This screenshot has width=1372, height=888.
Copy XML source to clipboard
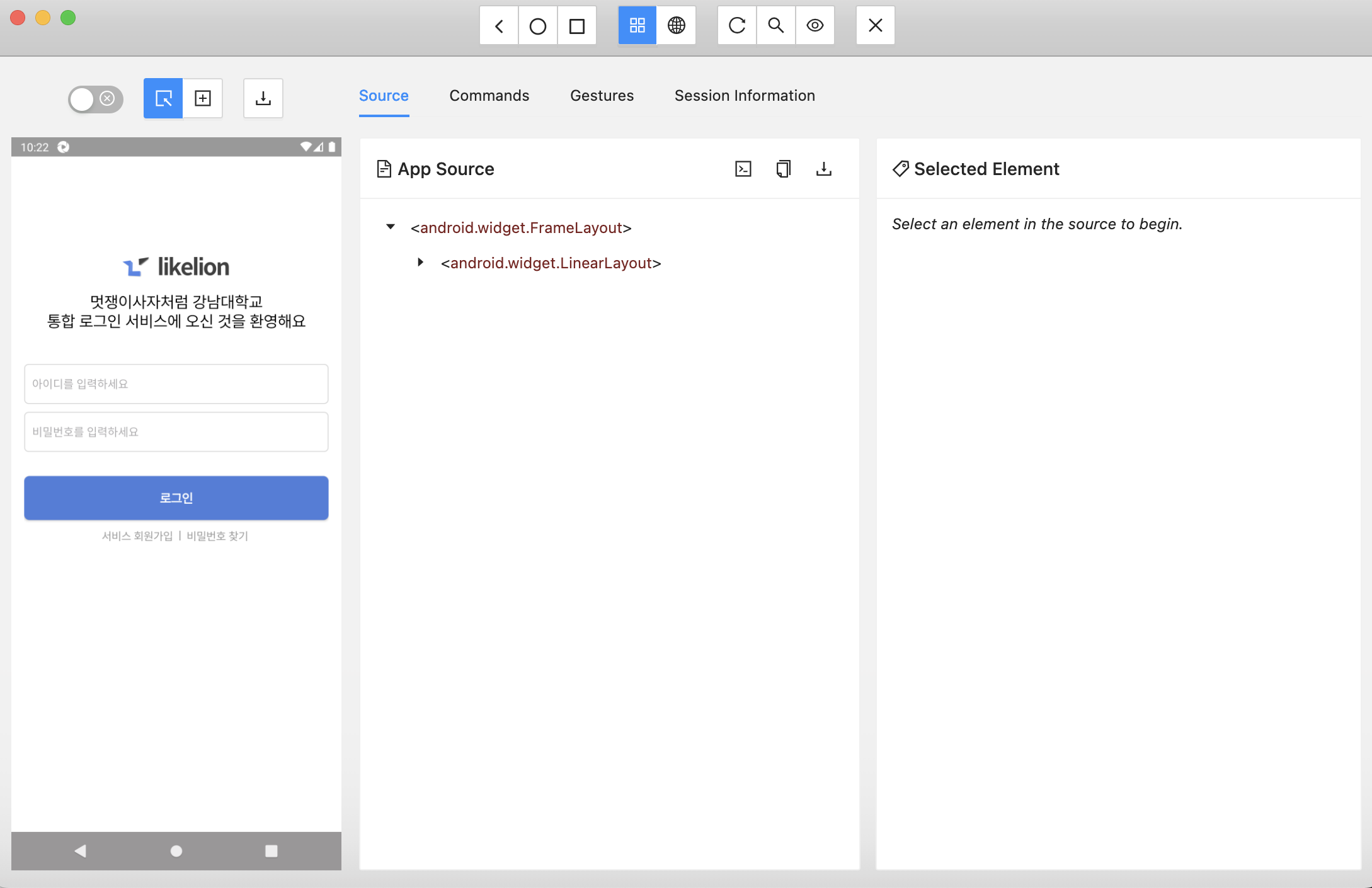pyautogui.click(x=783, y=169)
